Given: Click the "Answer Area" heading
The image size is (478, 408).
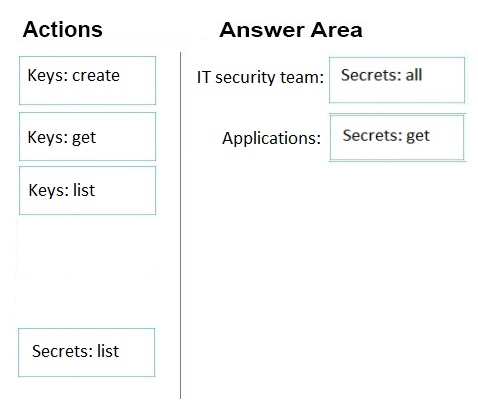Looking at the screenshot, I should pyautogui.click(x=291, y=30).
